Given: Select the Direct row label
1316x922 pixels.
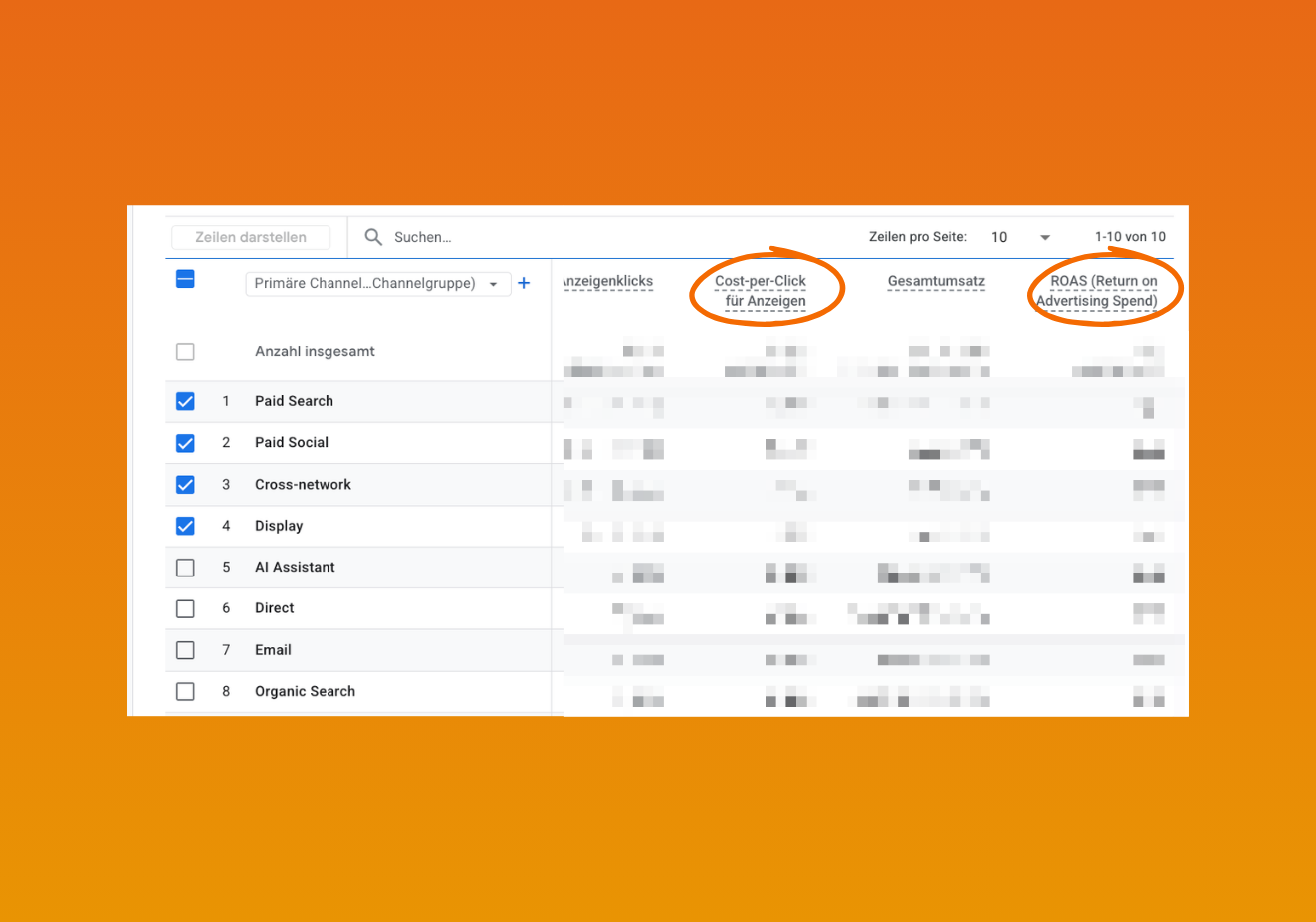Looking at the screenshot, I should coord(275,608).
